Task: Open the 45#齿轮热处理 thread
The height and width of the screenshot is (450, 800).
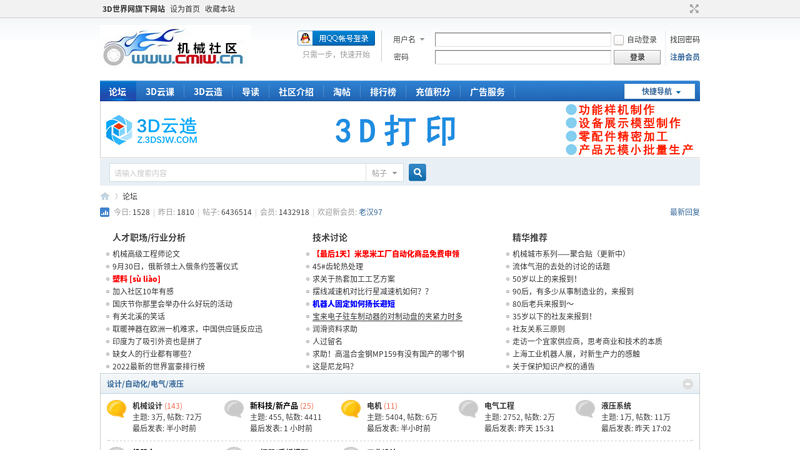Action: pyautogui.click(x=338, y=266)
